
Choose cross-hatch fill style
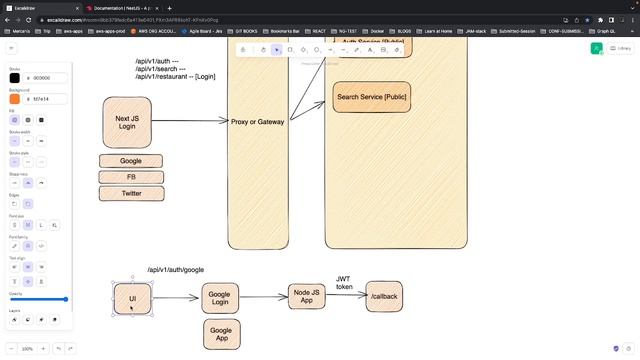coord(28,120)
